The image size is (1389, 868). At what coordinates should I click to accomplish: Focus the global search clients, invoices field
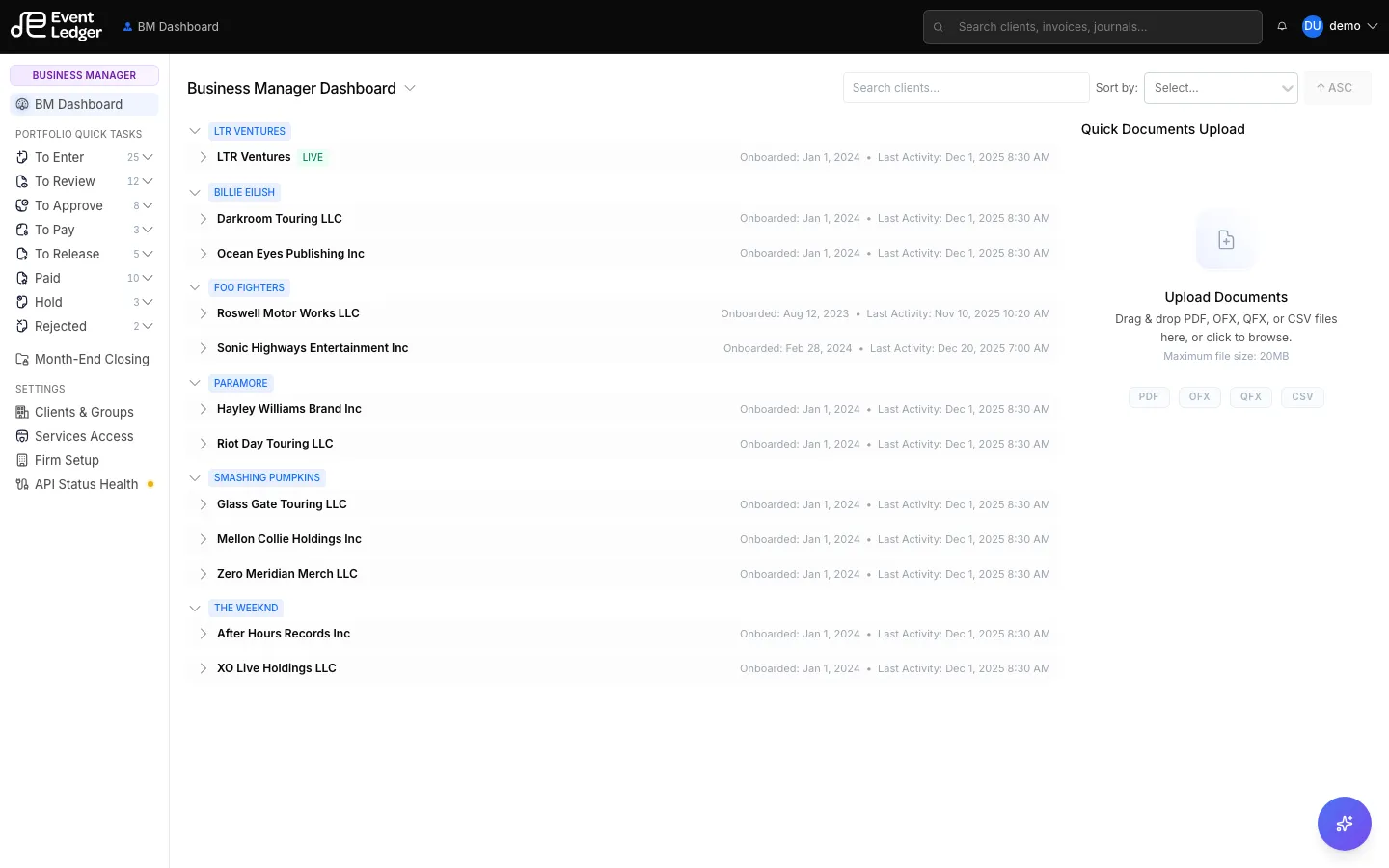tap(1092, 27)
